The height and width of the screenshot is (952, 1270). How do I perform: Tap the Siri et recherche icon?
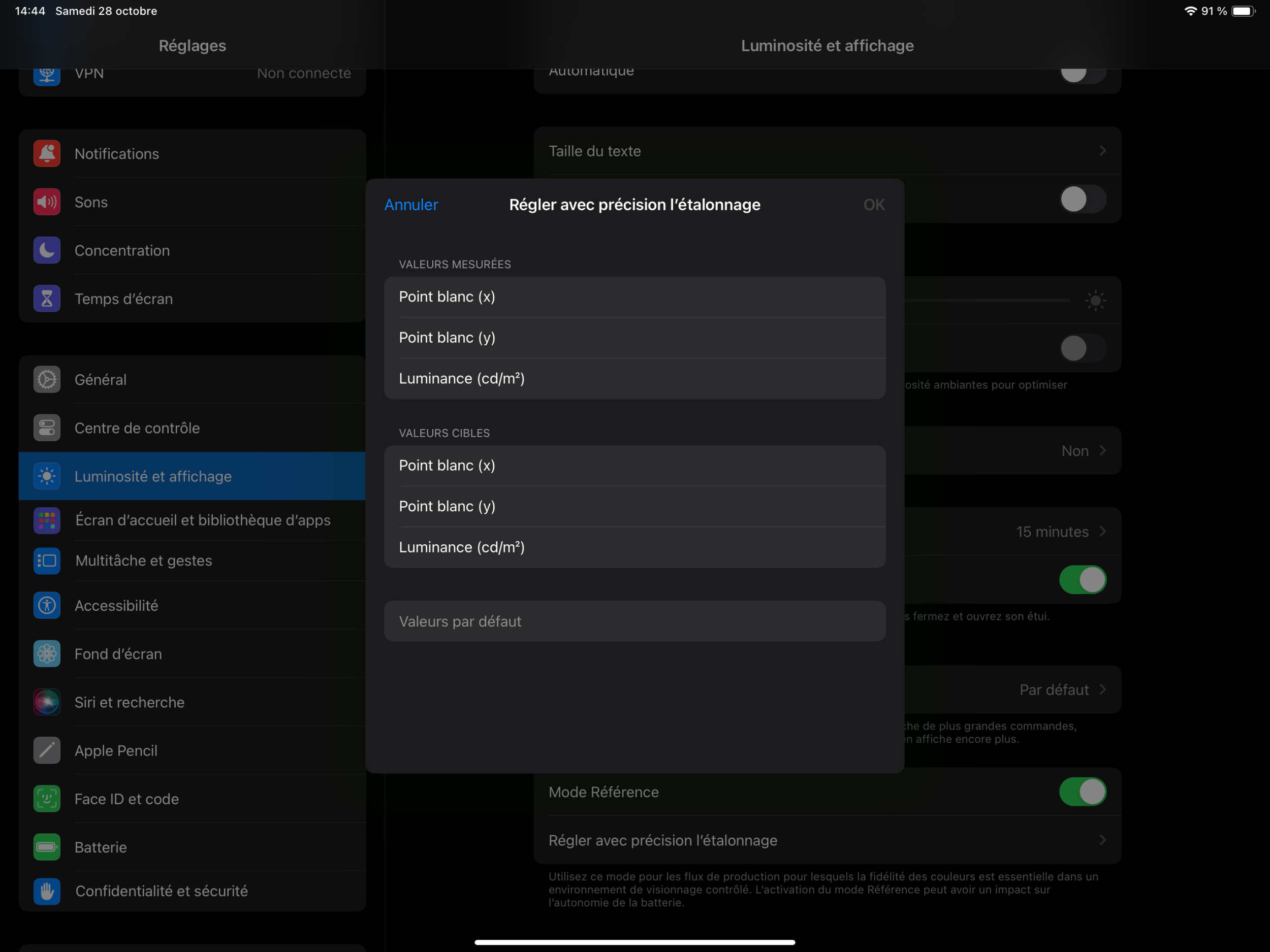(47, 702)
